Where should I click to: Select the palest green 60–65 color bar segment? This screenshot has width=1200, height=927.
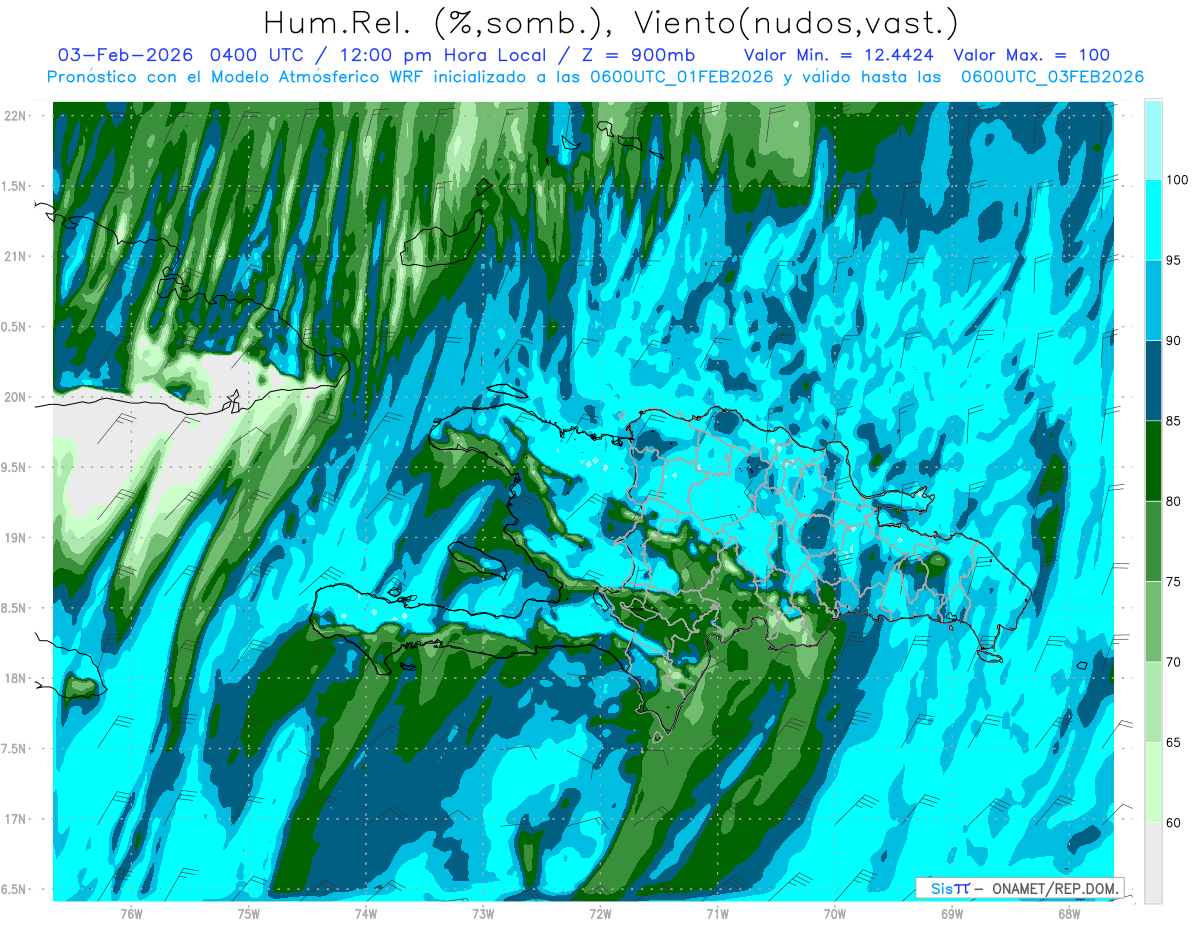click(1152, 782)
